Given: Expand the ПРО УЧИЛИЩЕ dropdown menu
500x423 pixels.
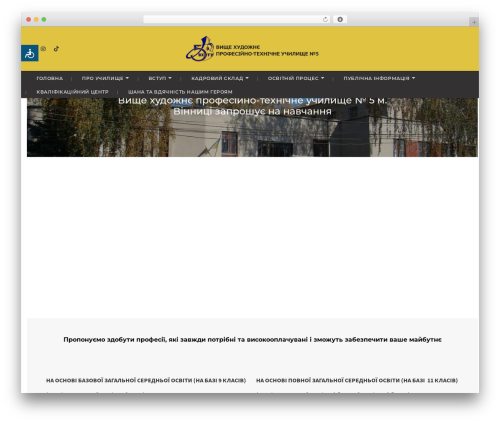Looking at the screenshot, I should point(105,78).
